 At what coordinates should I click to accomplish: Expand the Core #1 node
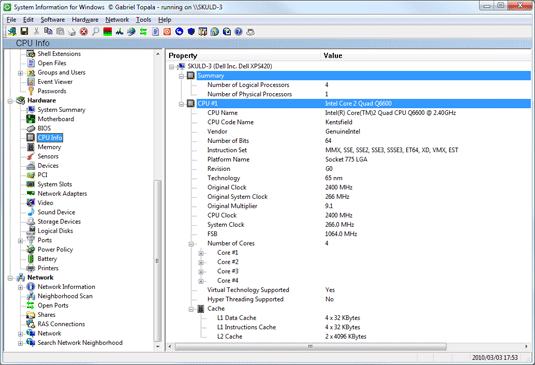pyautogui.click(x=201, y=253)
